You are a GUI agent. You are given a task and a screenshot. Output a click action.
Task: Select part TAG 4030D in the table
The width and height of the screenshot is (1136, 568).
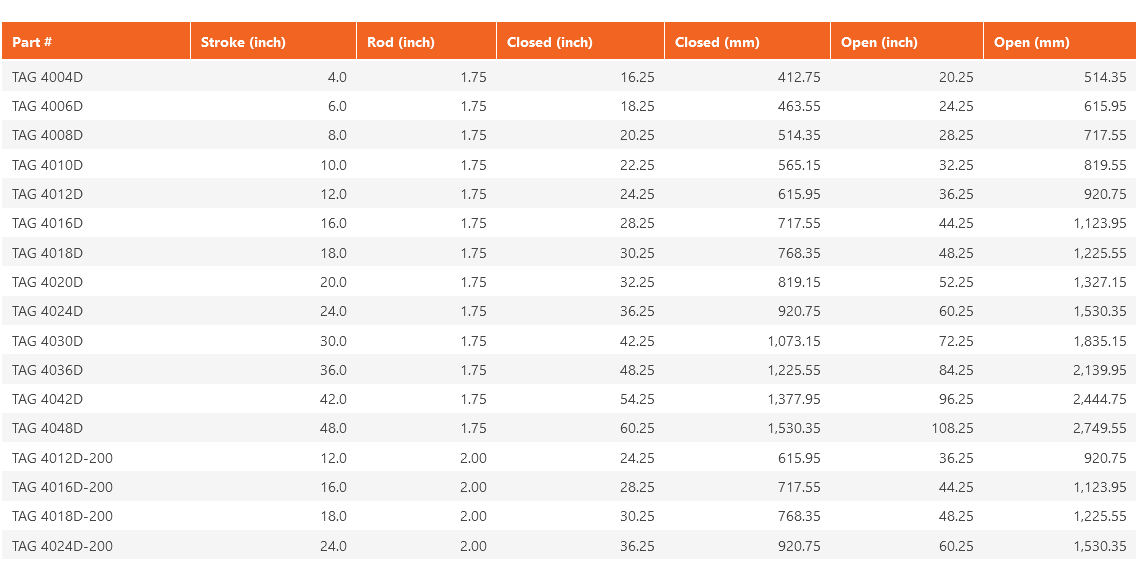point(47,341)
